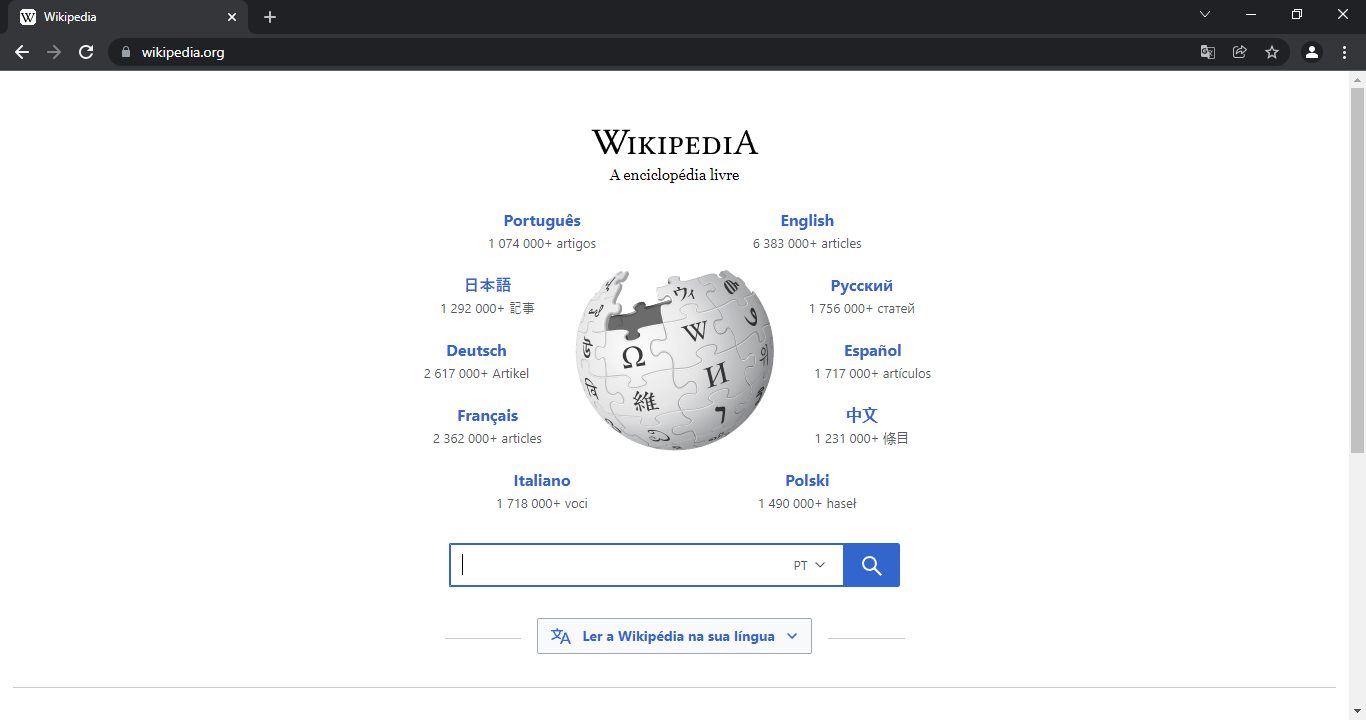Click the browser back arrow
Viewport: 1366px width, 720px height.
pyautogui.click(x=22, y=52)
